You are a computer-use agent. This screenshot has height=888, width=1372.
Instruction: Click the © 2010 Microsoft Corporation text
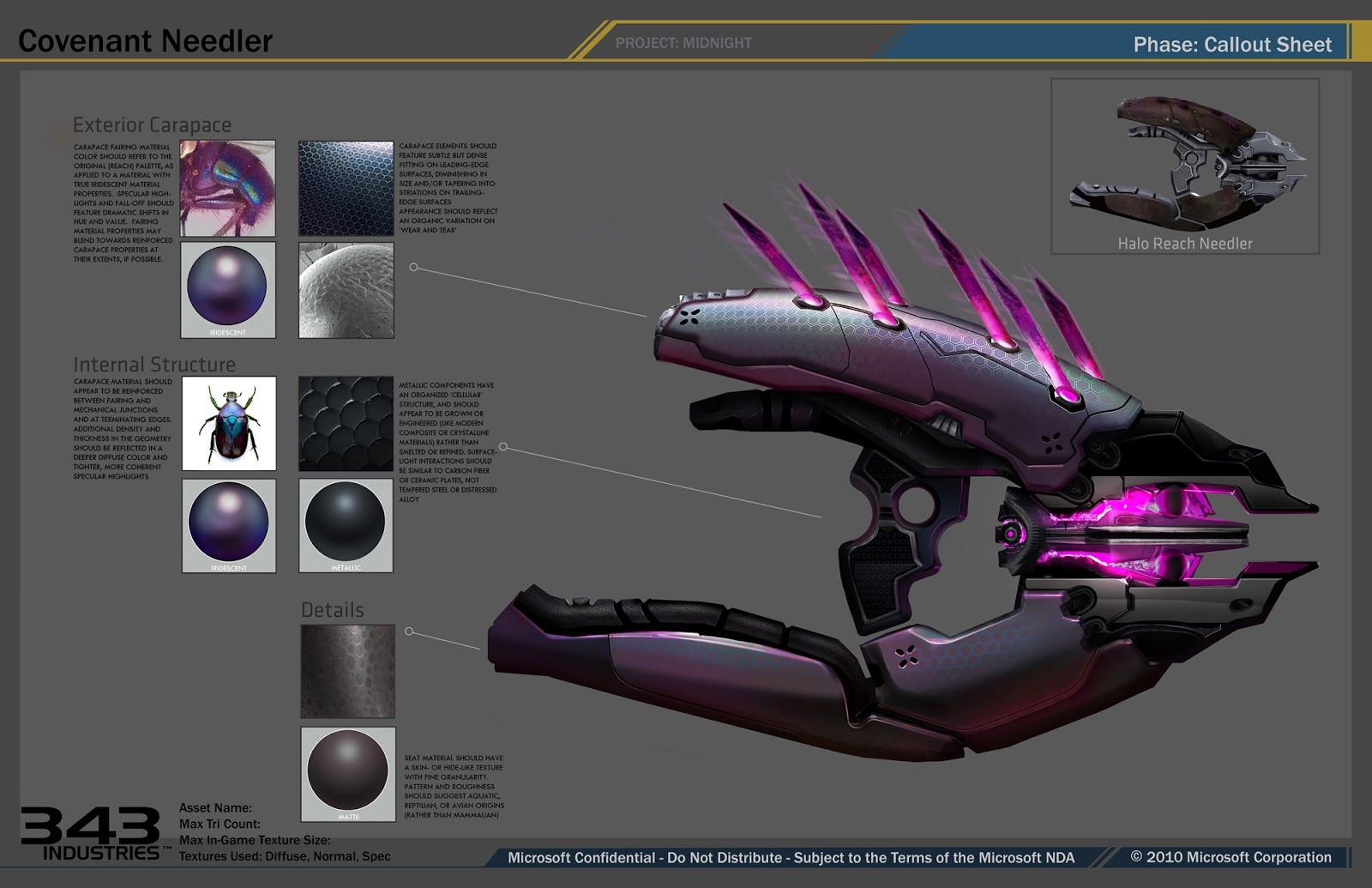(1231, 857)
